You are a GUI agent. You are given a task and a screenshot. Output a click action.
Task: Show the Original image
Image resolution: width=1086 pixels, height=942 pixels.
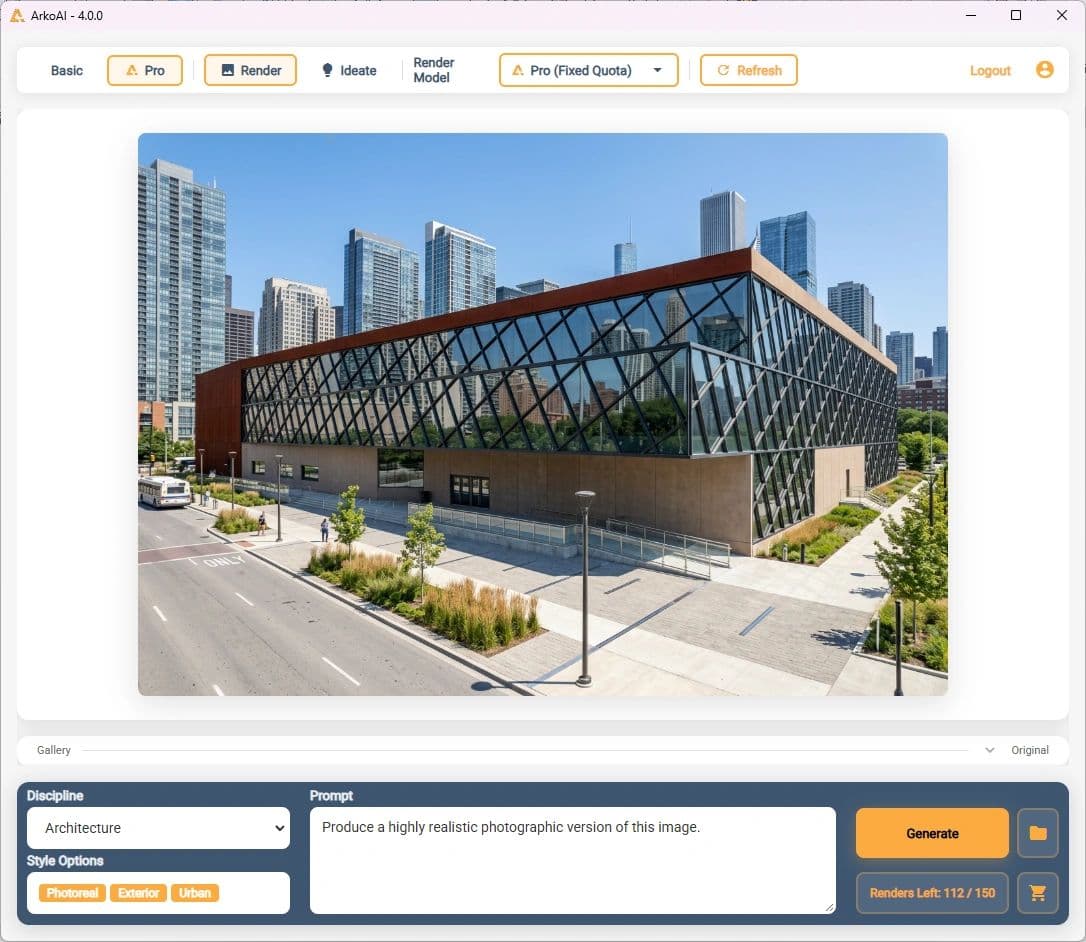(1029, 750)
